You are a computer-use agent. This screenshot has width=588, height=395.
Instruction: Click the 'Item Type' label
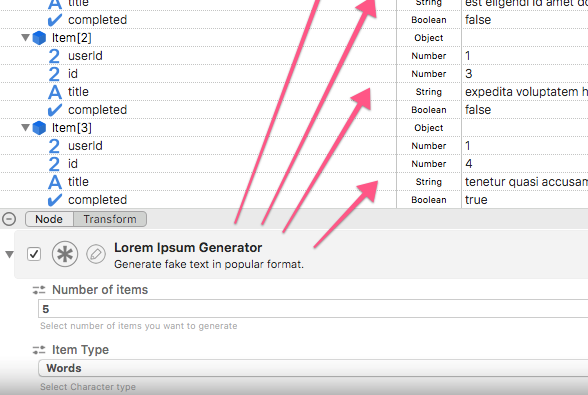[80, 350]
